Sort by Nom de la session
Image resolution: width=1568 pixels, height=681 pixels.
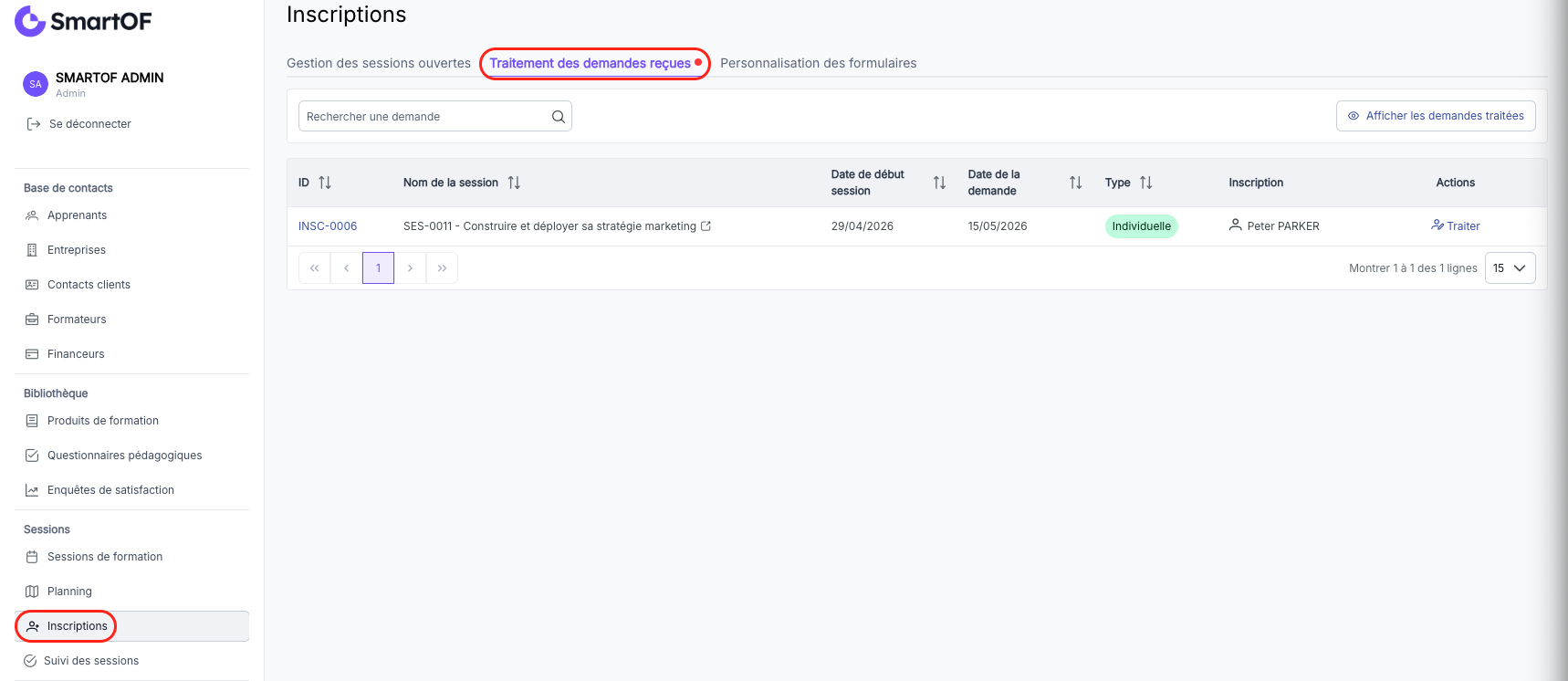514,183
